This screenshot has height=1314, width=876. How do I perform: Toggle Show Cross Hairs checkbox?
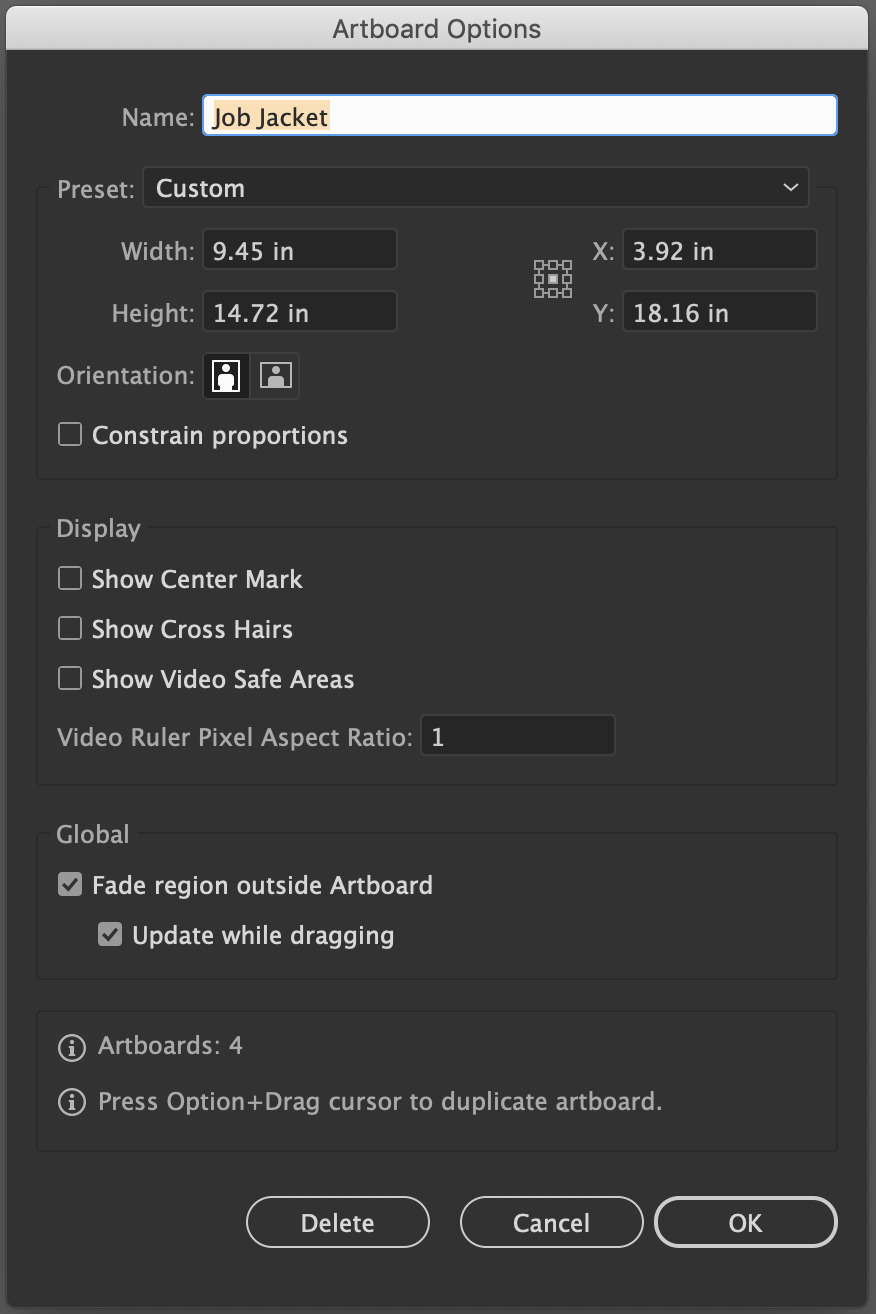click(x=70, y=628)
